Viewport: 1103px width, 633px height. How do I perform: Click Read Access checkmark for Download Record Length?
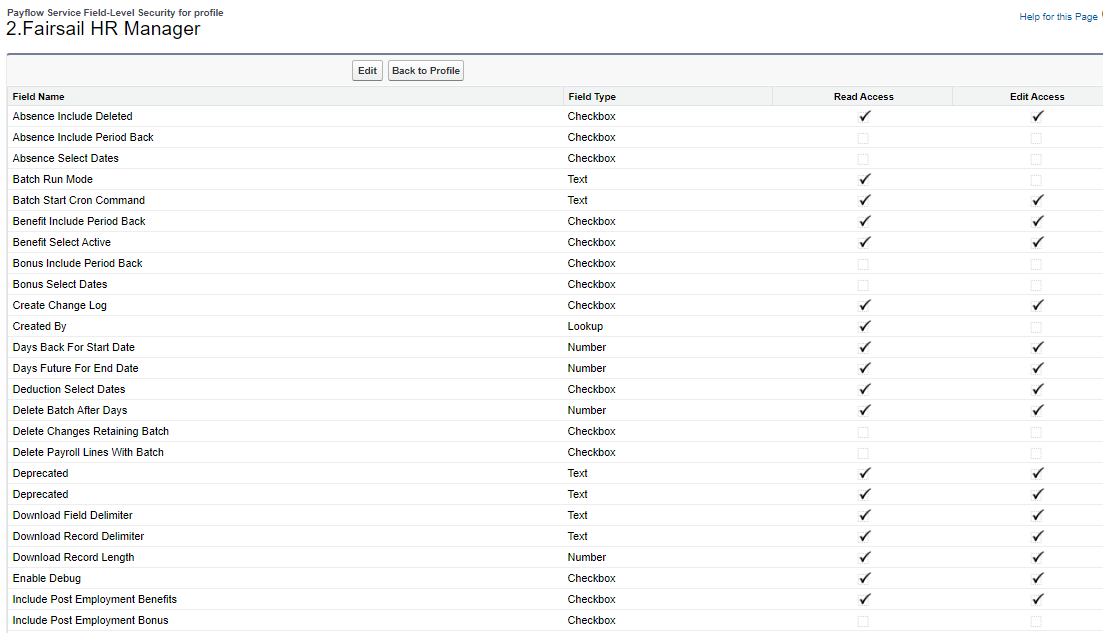click(864, 558)
